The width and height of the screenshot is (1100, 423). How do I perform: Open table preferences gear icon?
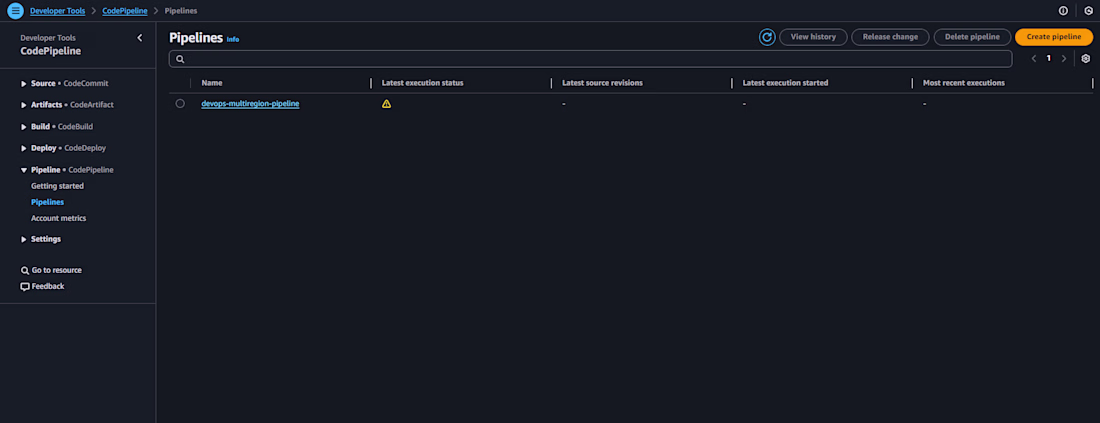coord(1085,58)
